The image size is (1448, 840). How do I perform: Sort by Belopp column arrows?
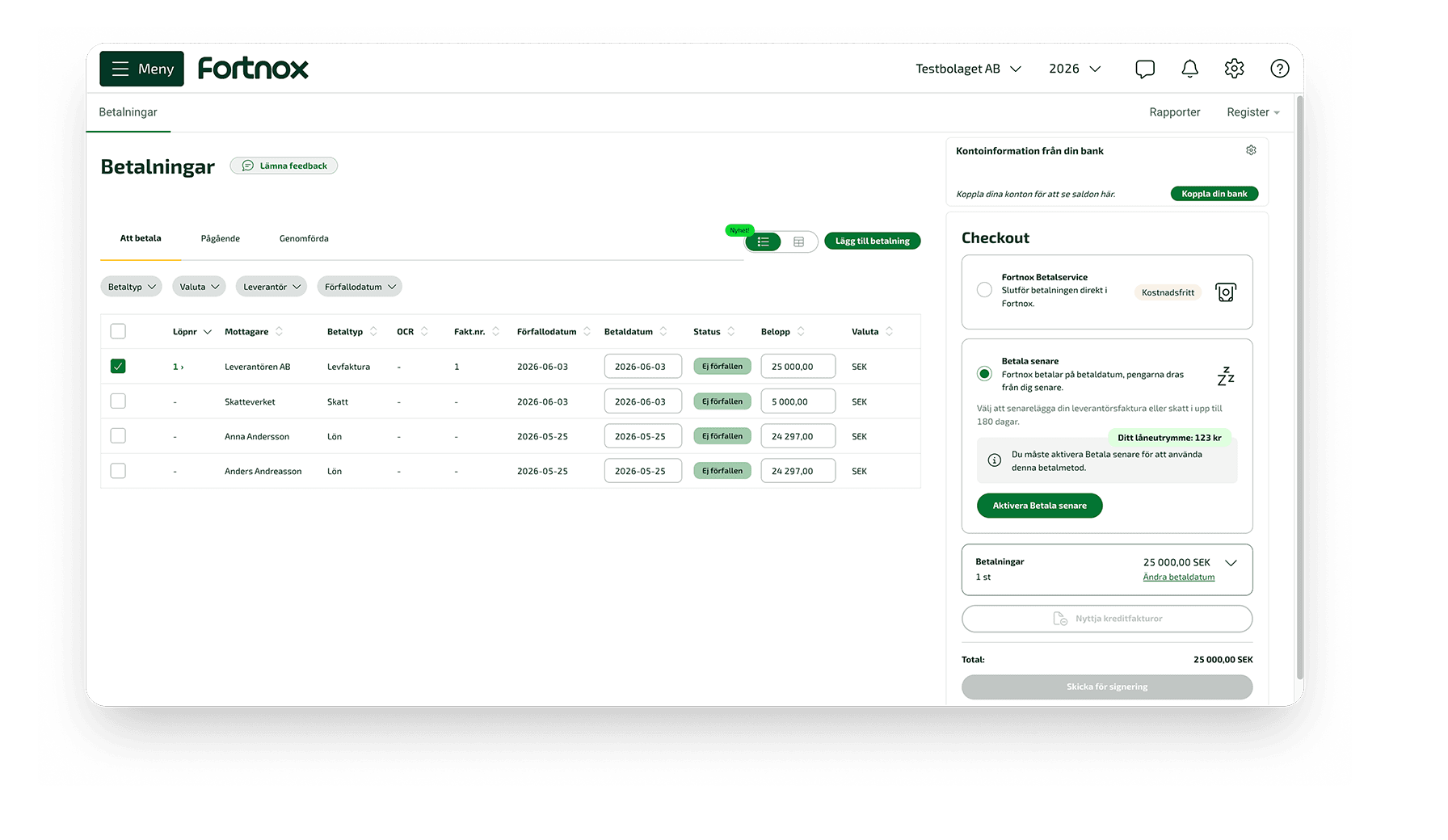(801, 331)
